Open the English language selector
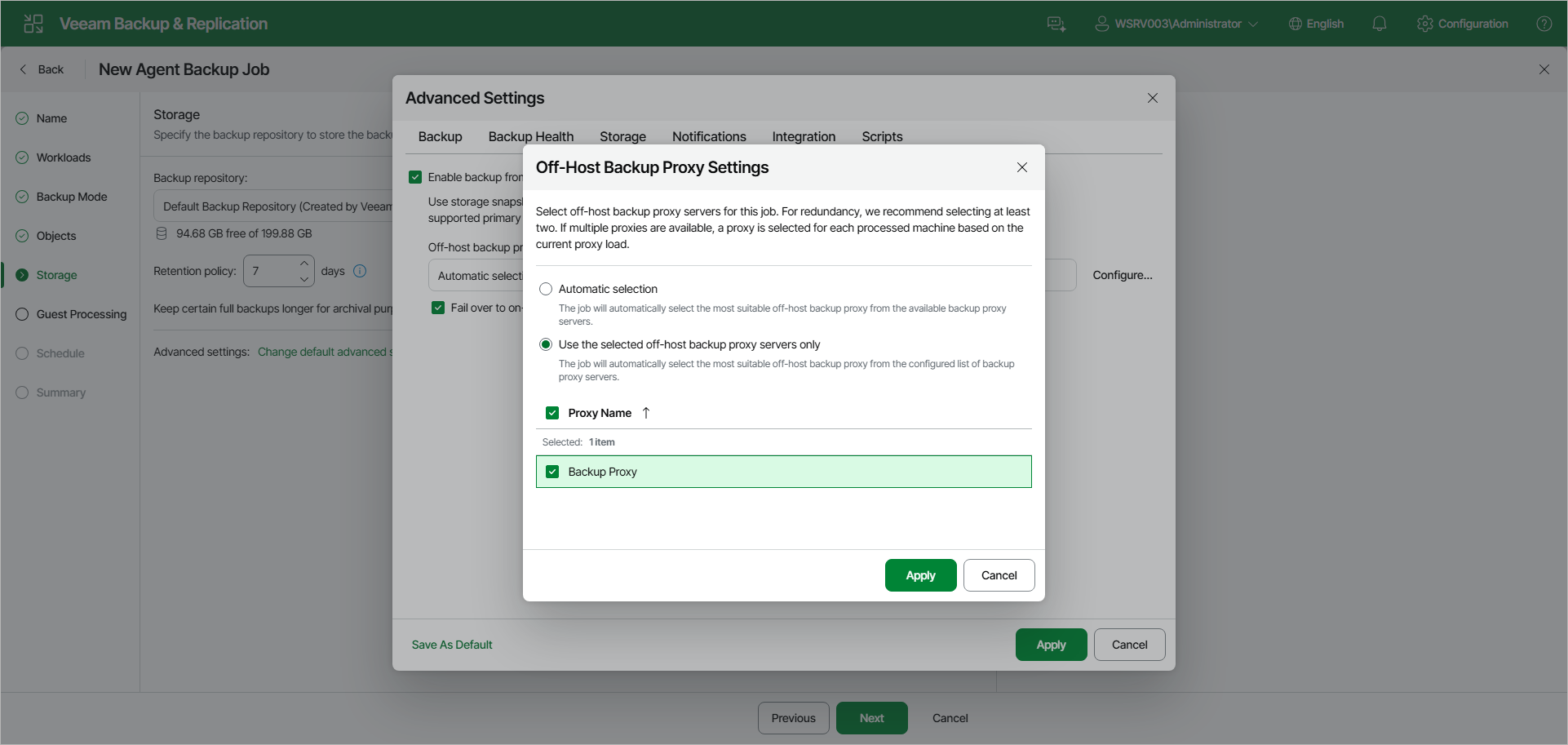1568x745 pixels. pos(1316,24)
